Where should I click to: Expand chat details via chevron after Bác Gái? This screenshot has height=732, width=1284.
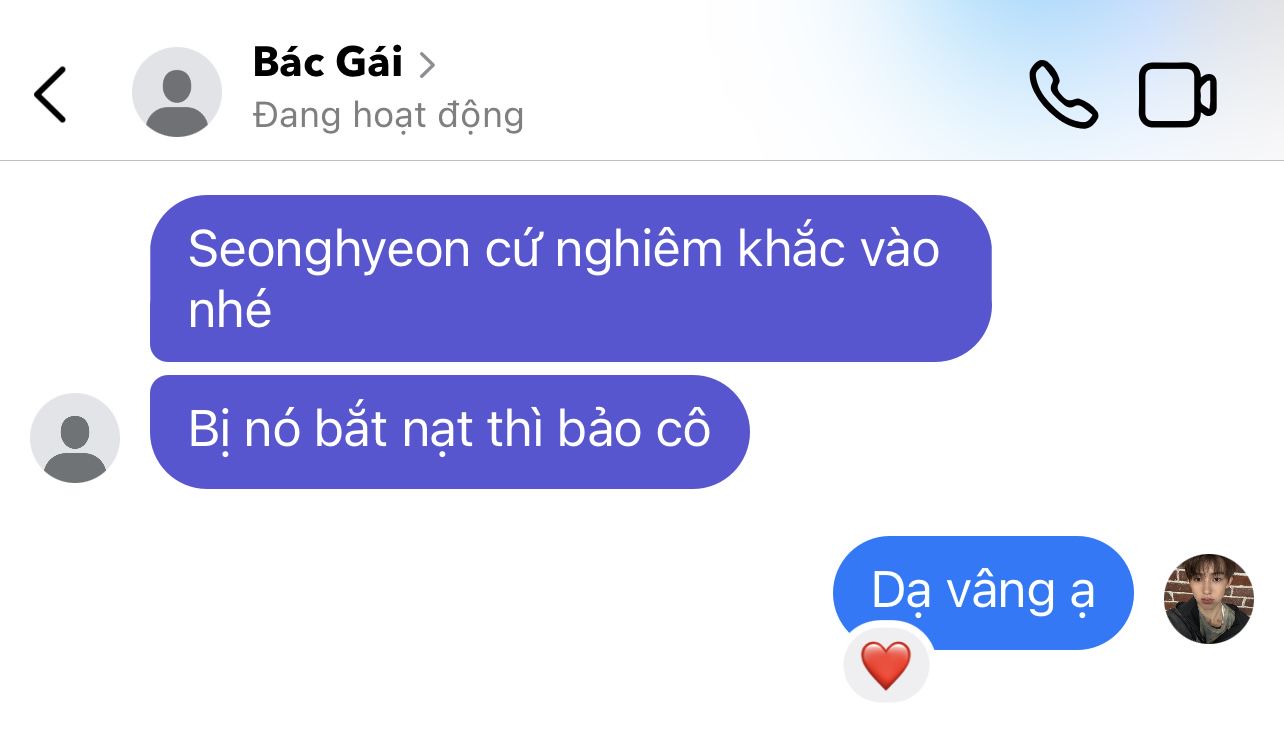427,65
